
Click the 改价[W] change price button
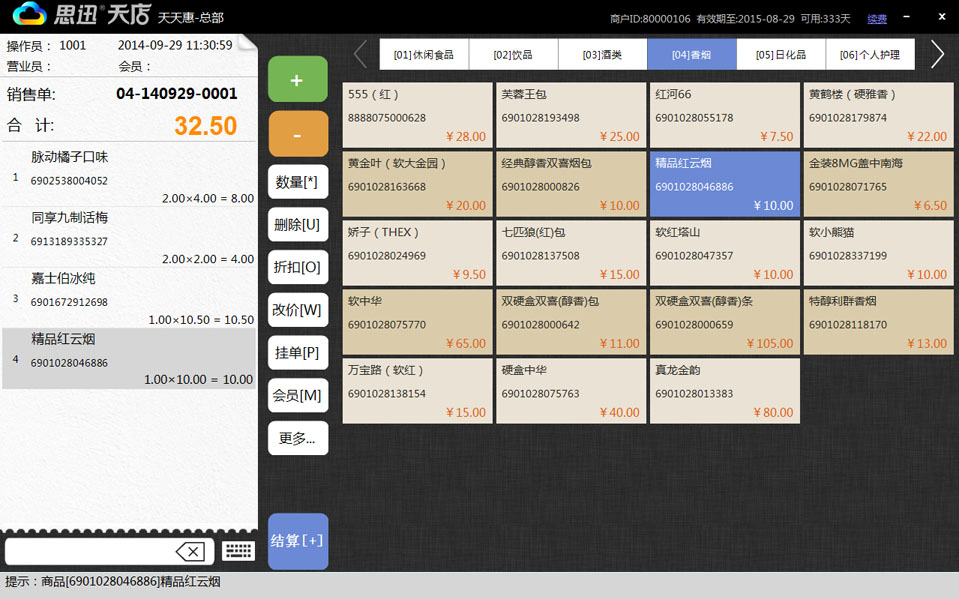pos(298,310)
